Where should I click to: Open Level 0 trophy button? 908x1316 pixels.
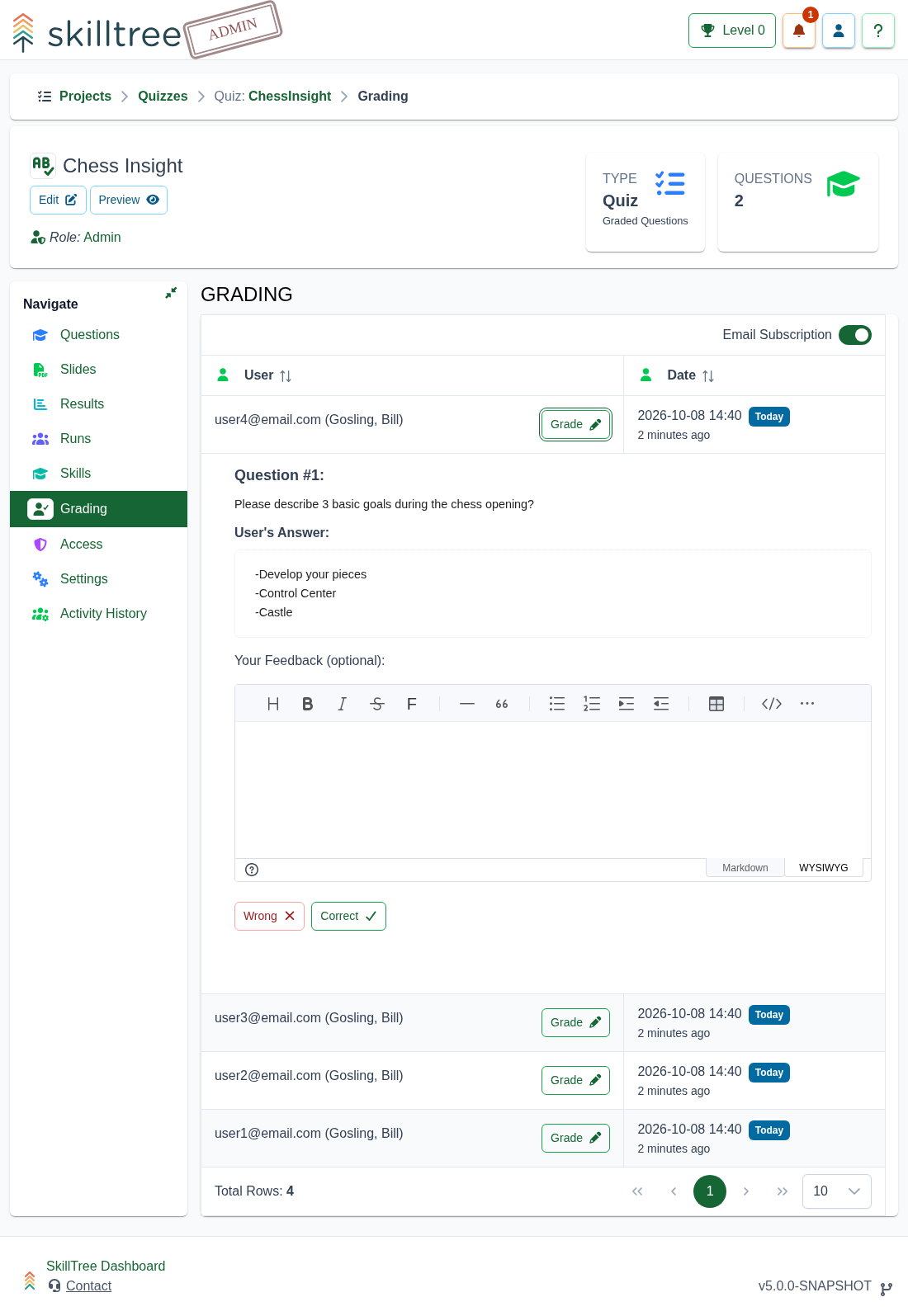732,31
